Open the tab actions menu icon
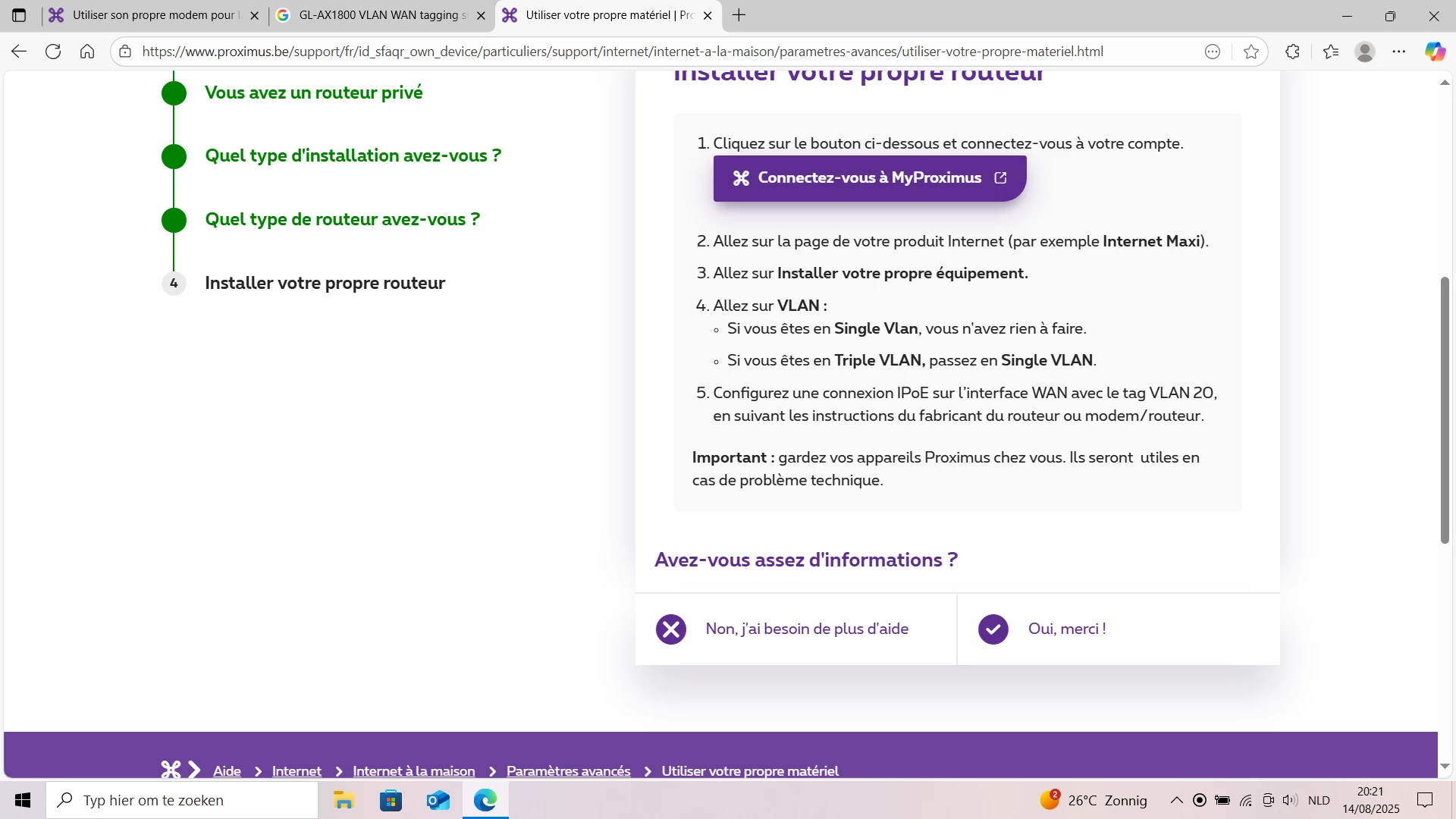The image size is (1456, 819). click(x=19, y=15)
